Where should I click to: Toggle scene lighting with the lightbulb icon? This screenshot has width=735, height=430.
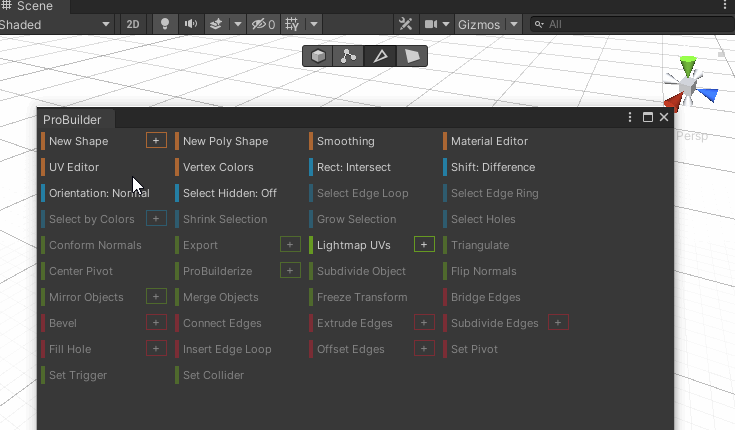tap(166, 24)
